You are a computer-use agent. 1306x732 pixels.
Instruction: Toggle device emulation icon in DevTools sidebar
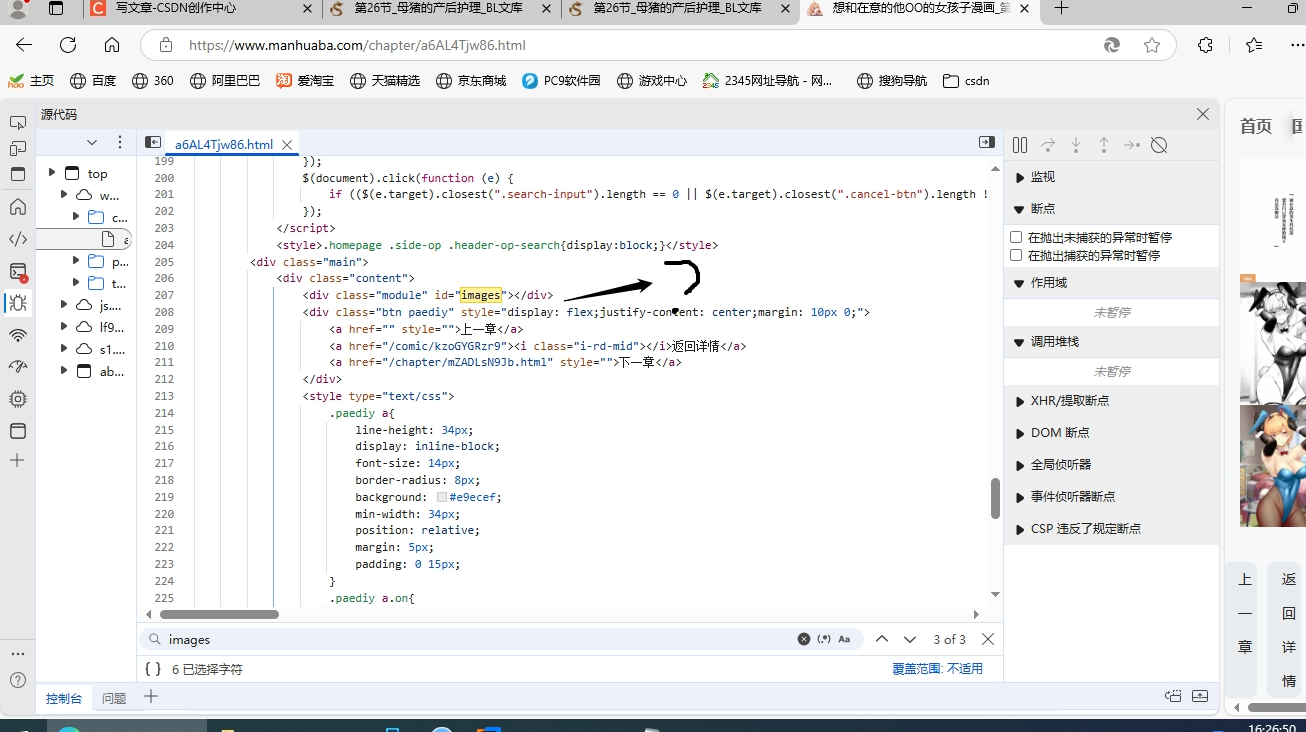click(18, 148)
